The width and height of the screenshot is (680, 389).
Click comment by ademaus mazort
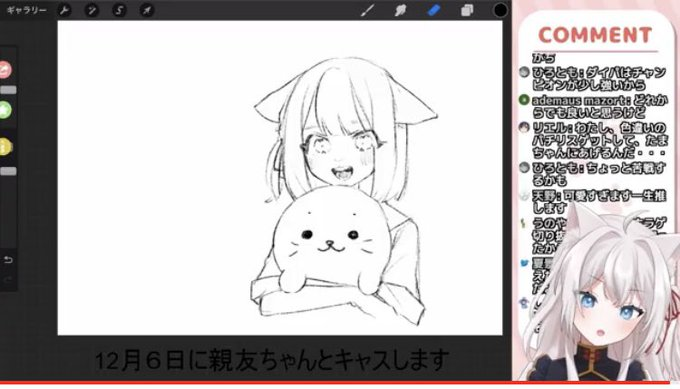599,107
